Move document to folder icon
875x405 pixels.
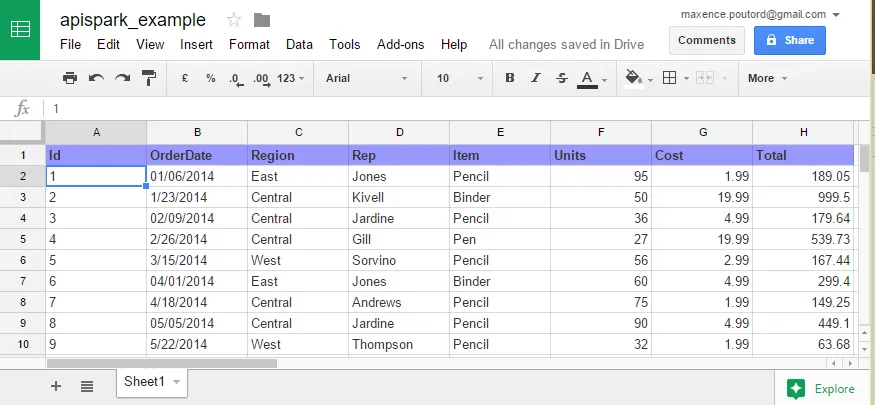tap(262, 21)
